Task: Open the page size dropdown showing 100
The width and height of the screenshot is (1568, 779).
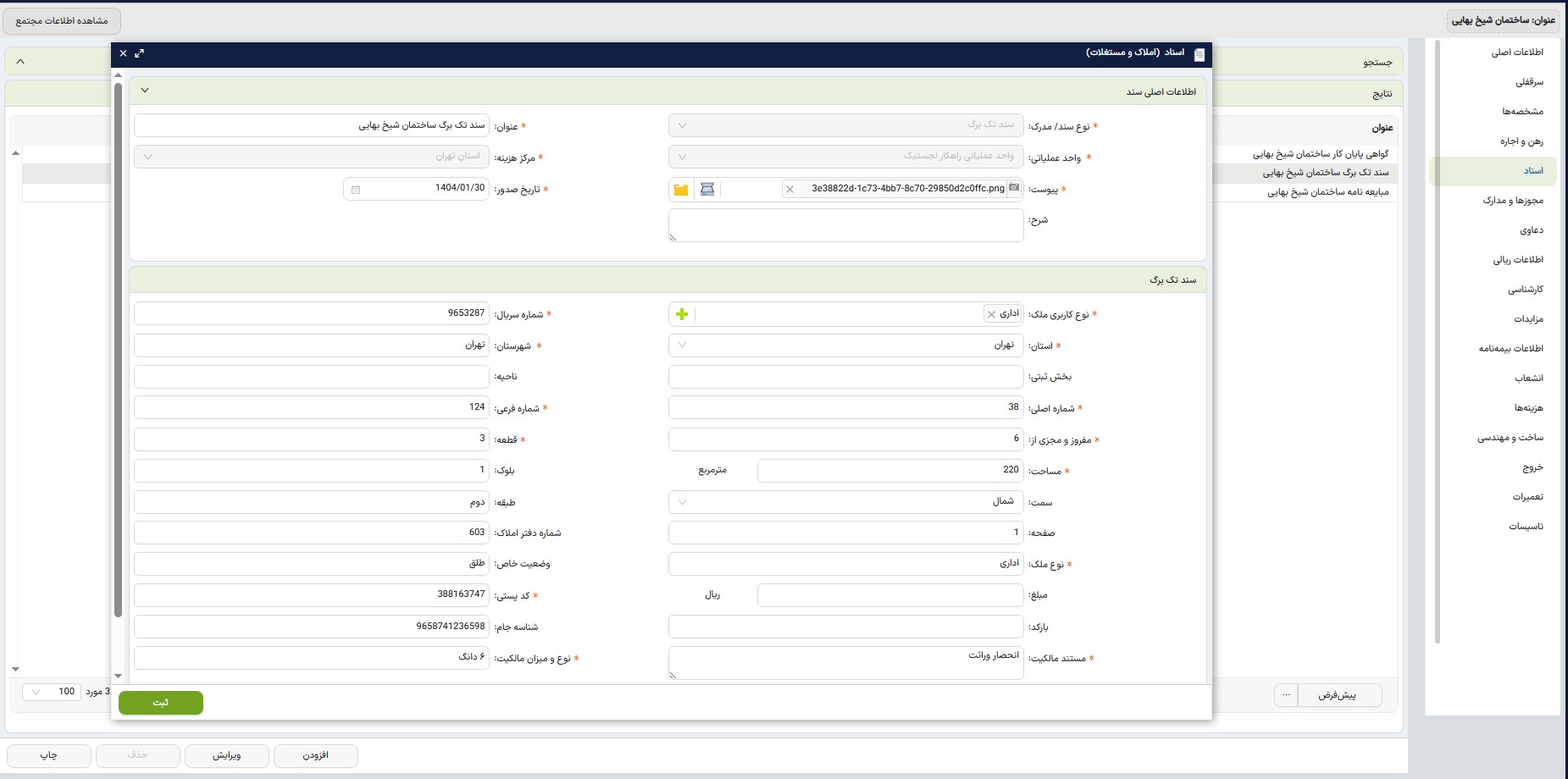Action: pos(36,692)
